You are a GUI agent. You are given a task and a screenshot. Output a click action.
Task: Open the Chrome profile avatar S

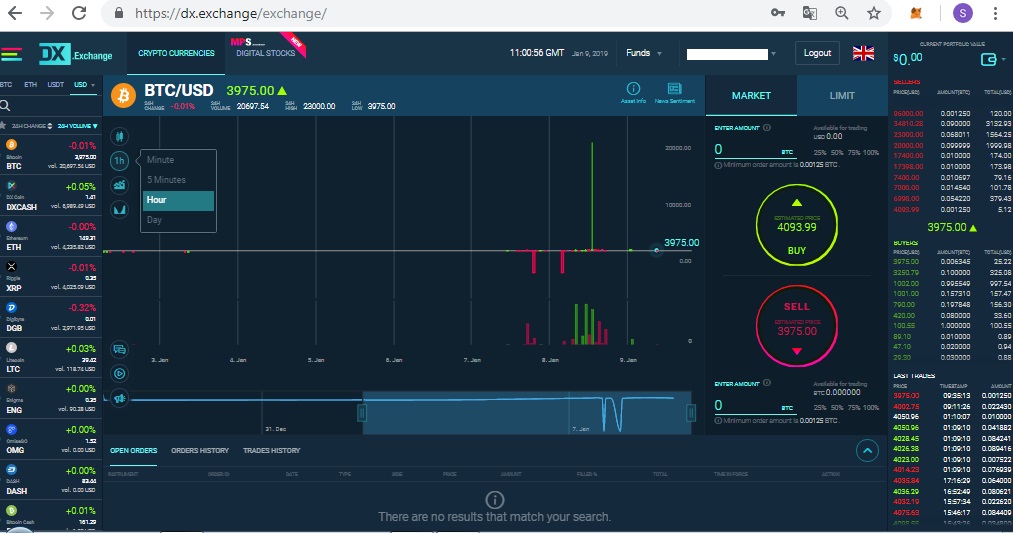pos(963,13)
